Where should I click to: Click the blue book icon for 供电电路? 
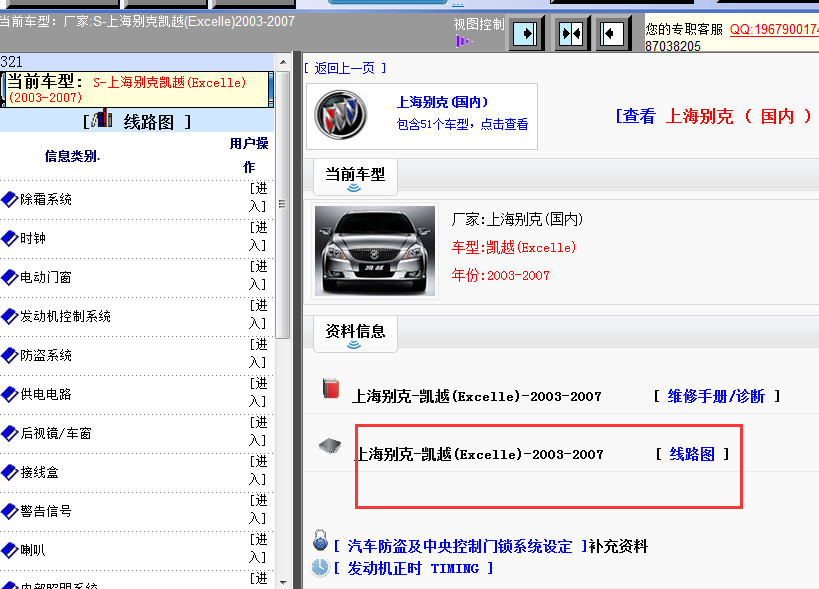[x=9, y=394]
